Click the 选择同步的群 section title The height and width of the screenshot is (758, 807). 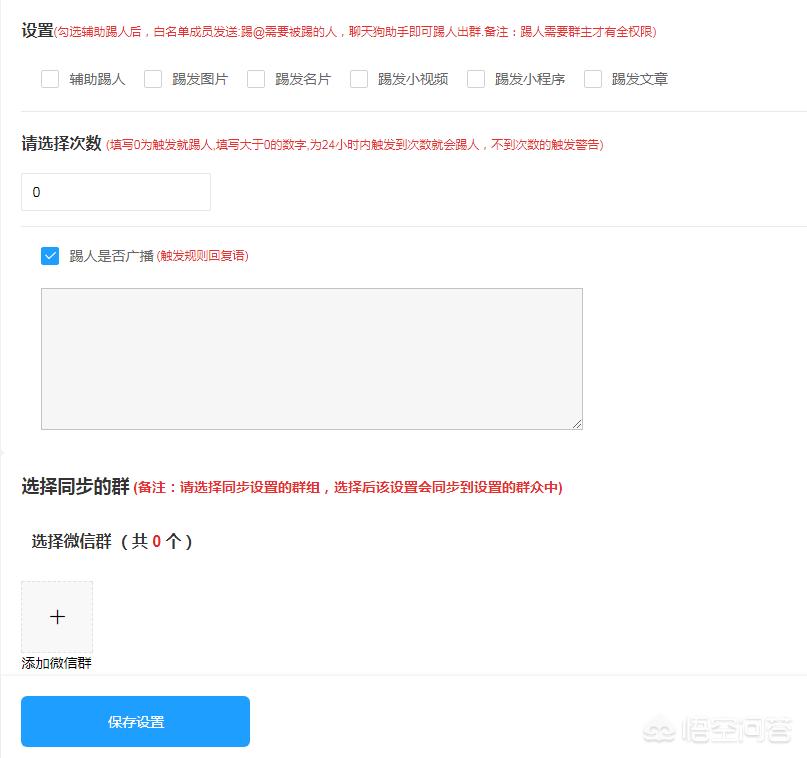pos(72,488)
